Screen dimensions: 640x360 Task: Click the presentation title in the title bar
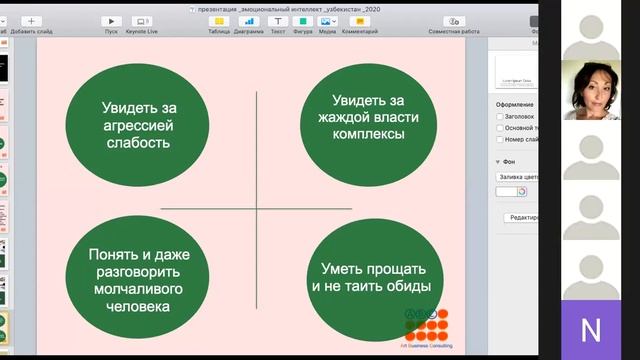[289, 9]
